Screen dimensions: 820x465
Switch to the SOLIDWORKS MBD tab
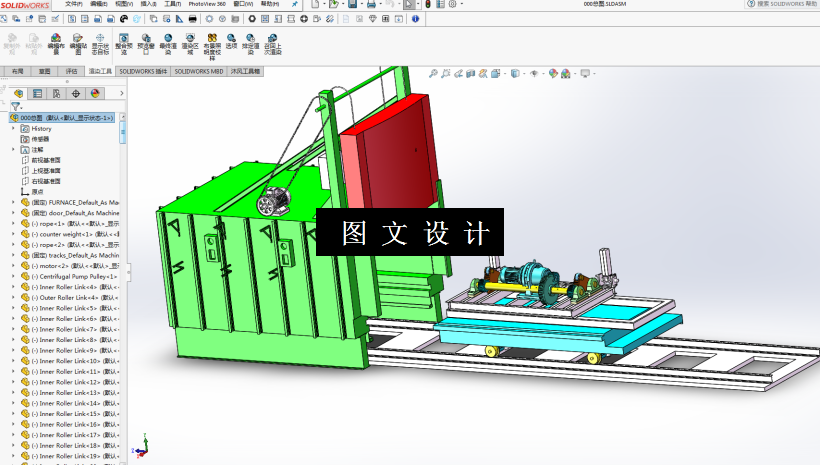click(x=199, y=71)
